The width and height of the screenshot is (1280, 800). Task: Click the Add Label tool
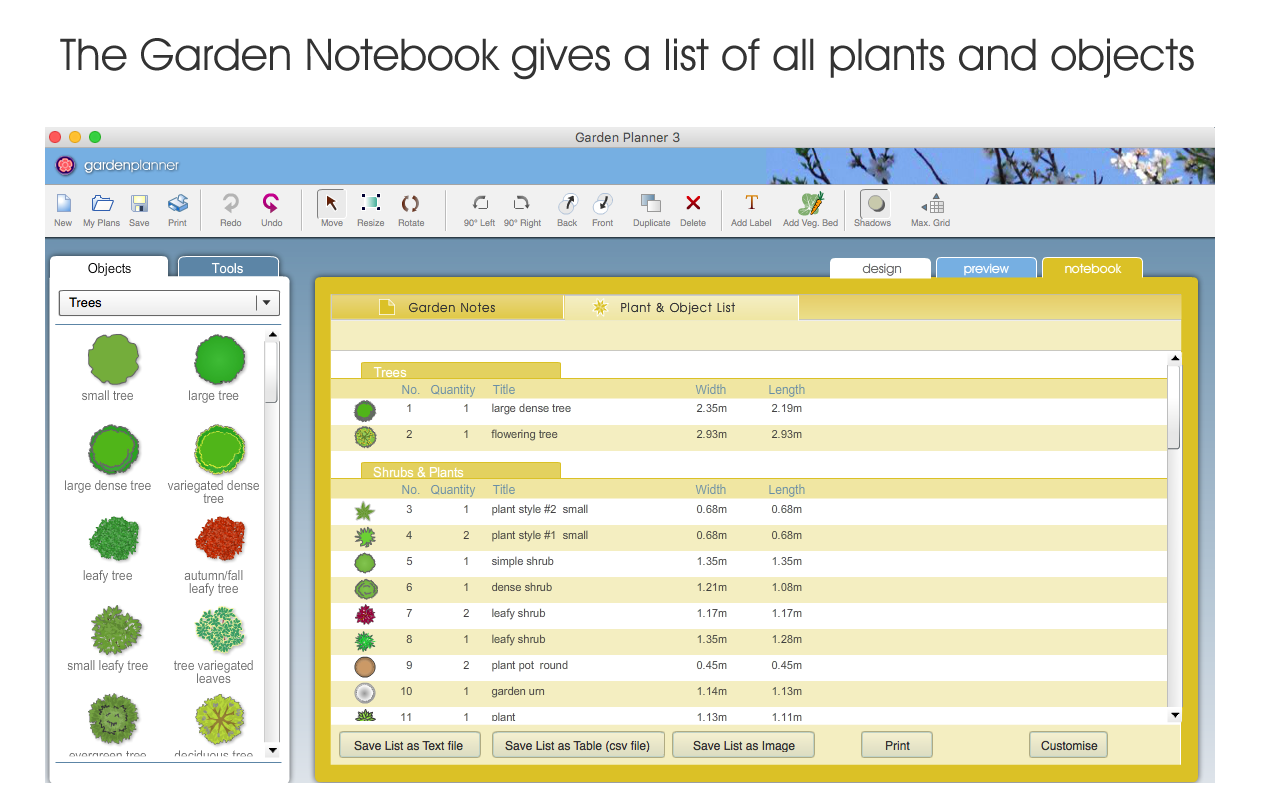751,203
